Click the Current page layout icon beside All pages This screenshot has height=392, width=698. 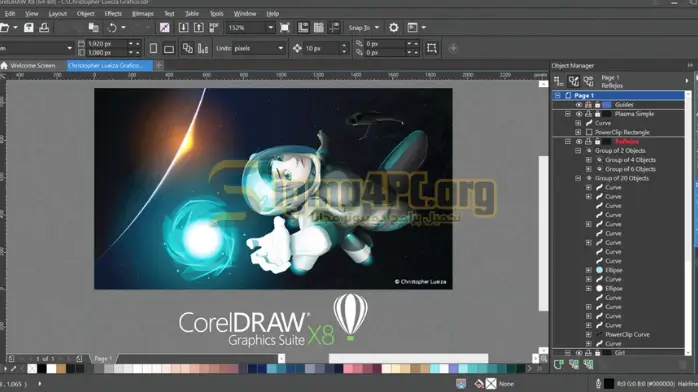click(x=203, y=48)
